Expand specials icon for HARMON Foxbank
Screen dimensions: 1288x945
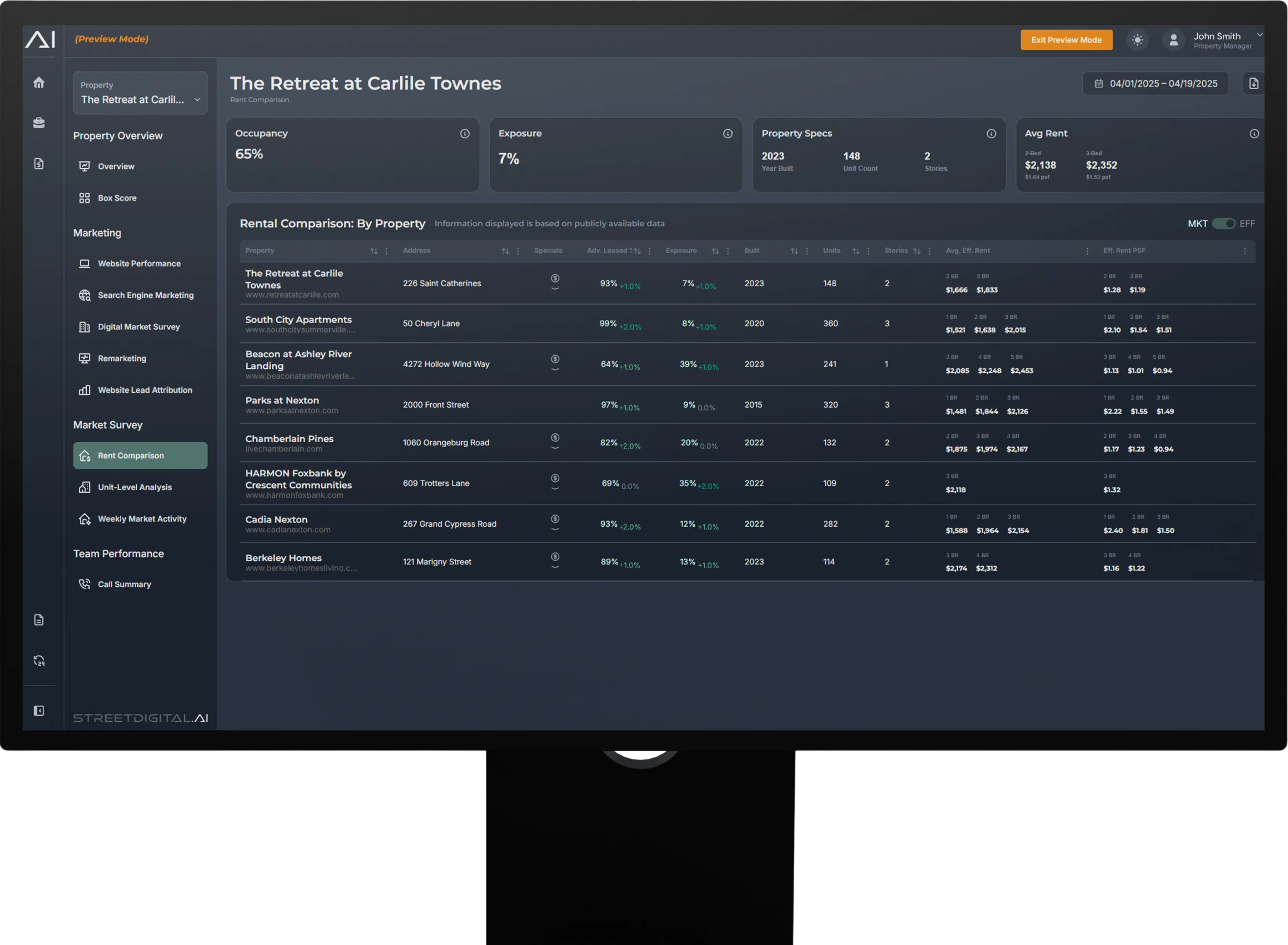[555, 482]
